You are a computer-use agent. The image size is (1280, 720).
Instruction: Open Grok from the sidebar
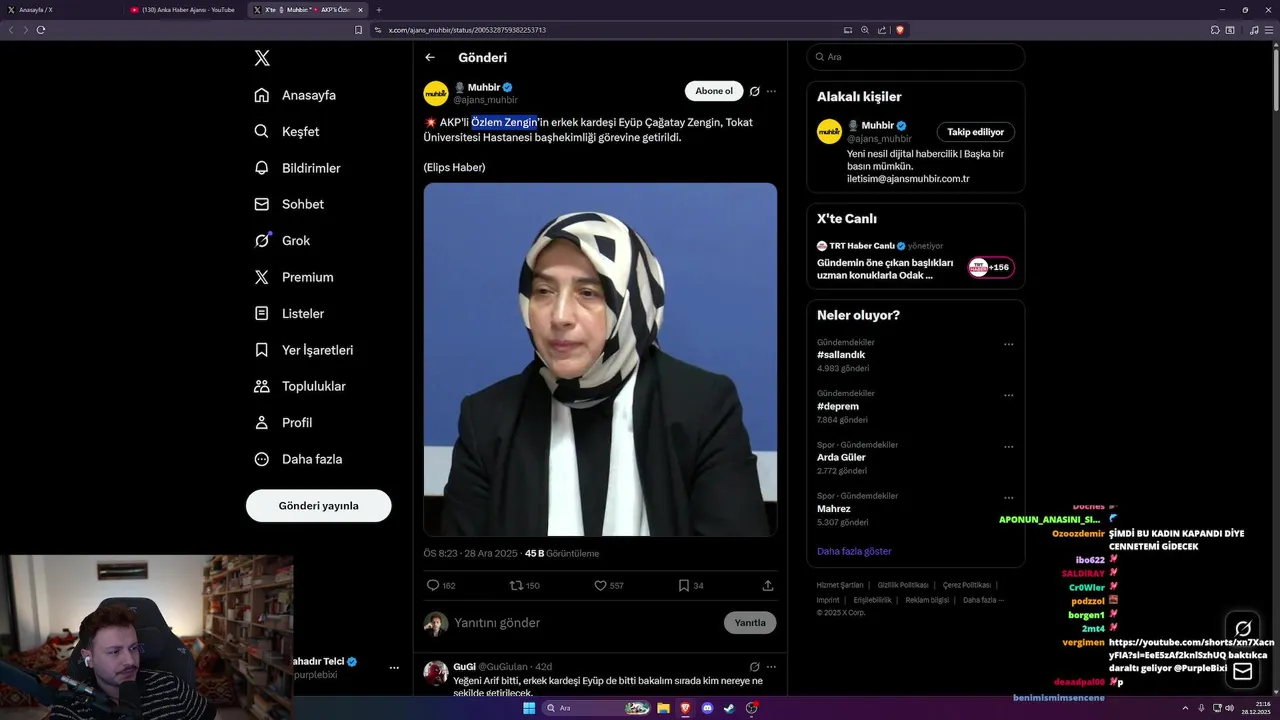coord(282,240)
